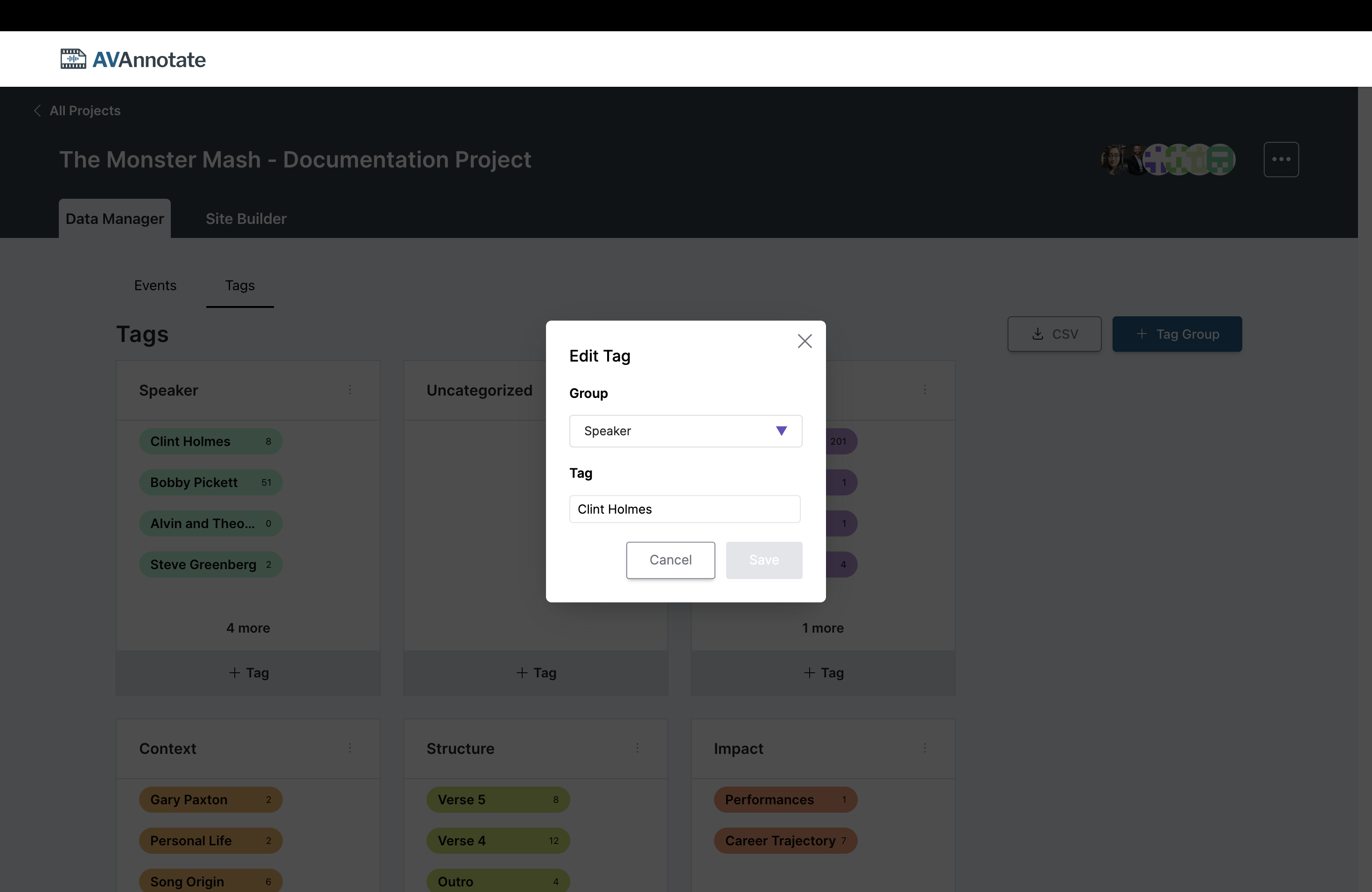Open project options ellipsis button
The image size is (1372, 892).
coord(1281,160)
